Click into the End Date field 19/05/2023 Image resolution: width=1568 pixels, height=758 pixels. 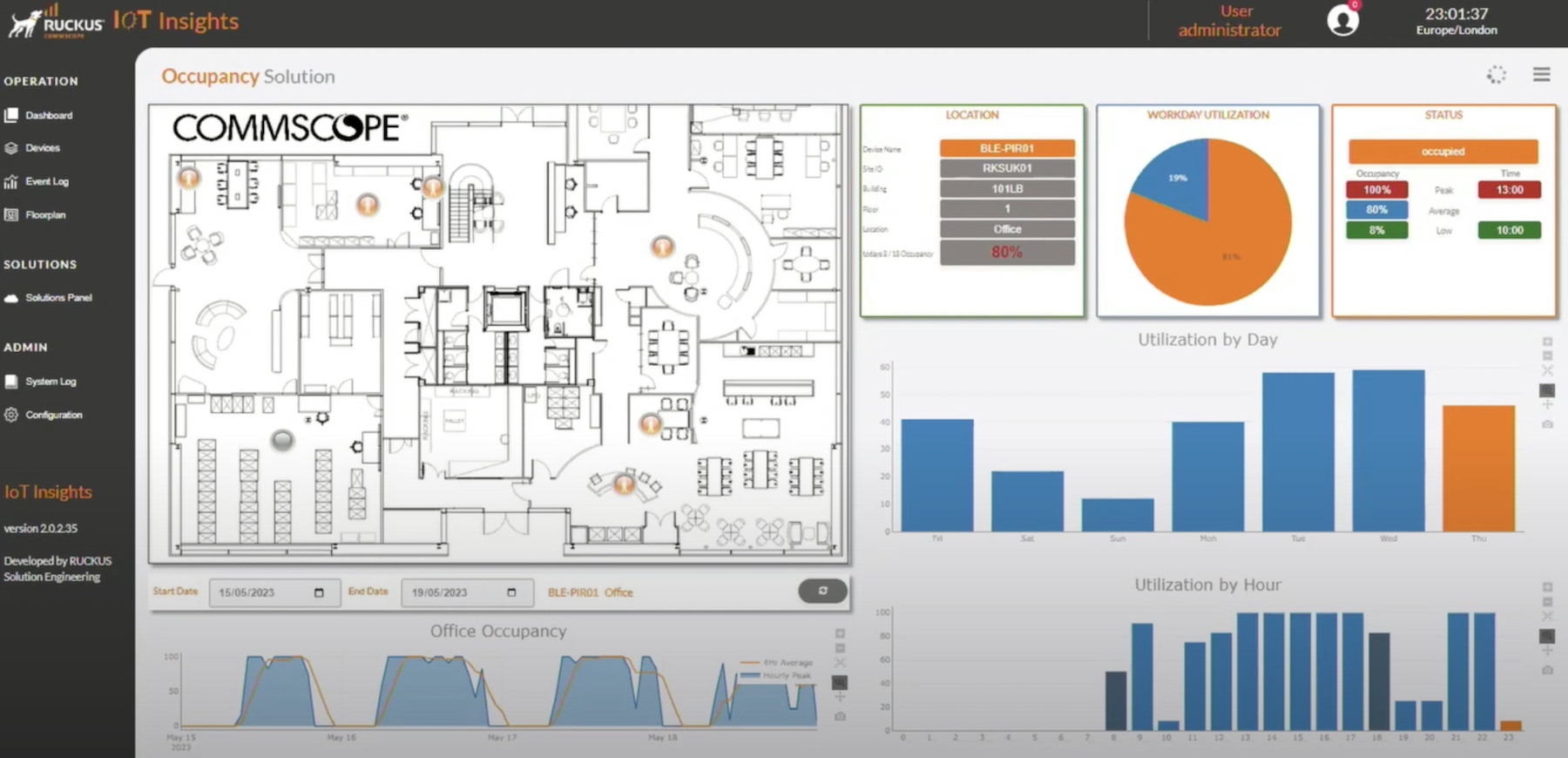coord(467,592)
